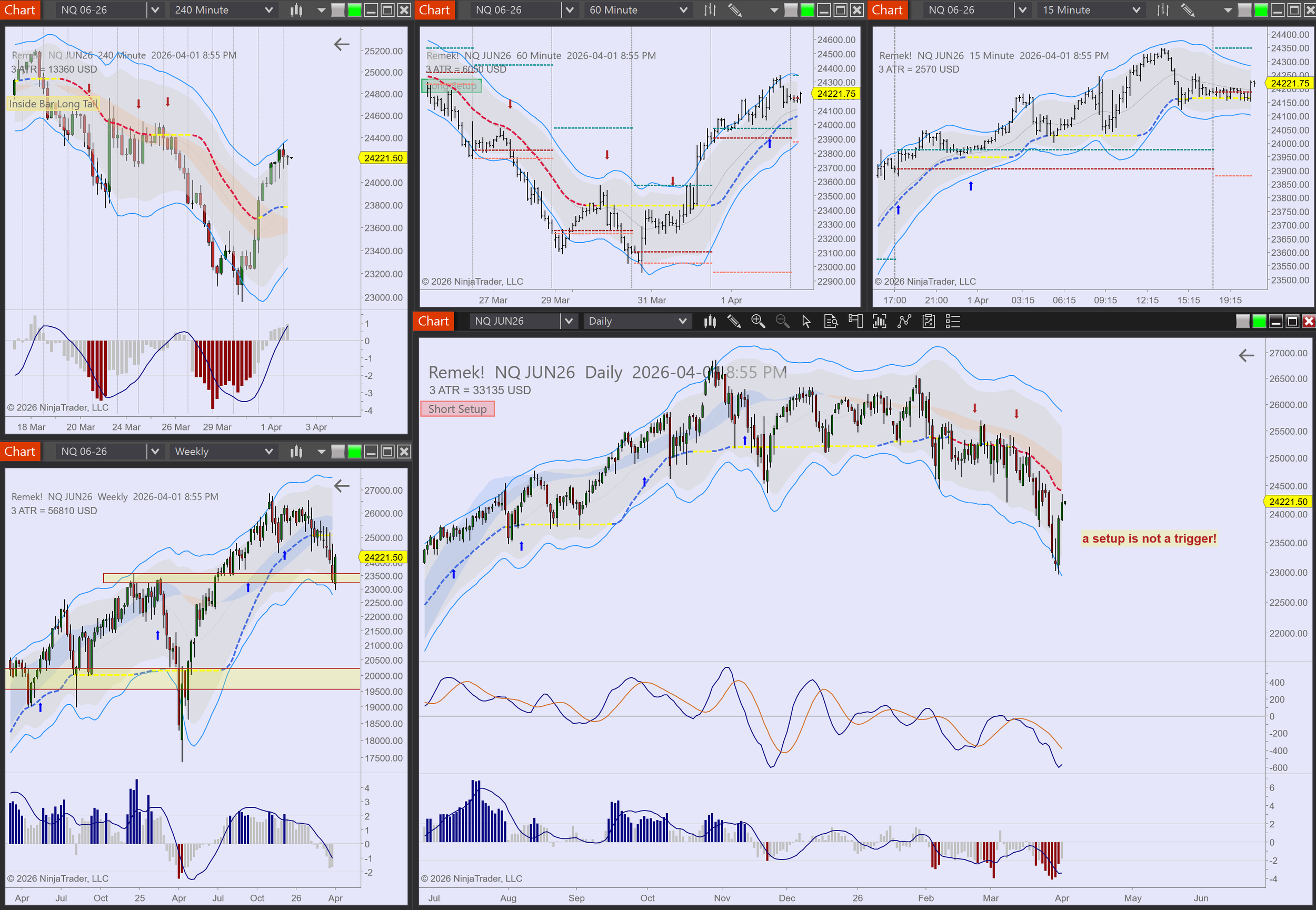Click the 24221.75 price marker on 60 Minute chart
Screen dimensions: 1316x910
pyautogui.click(x=836, y=94)
